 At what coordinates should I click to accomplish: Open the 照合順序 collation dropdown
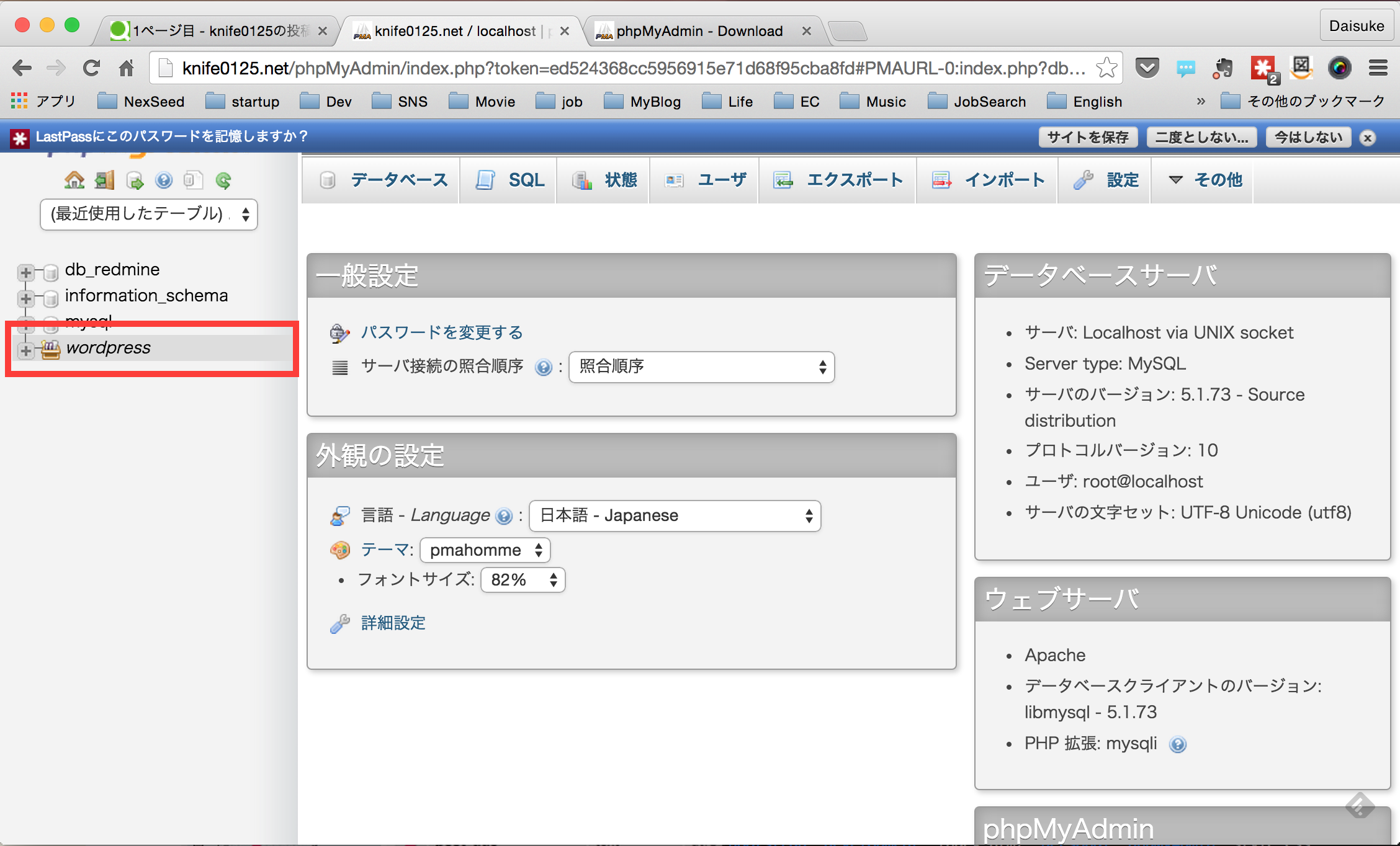[x=701, y=367]
